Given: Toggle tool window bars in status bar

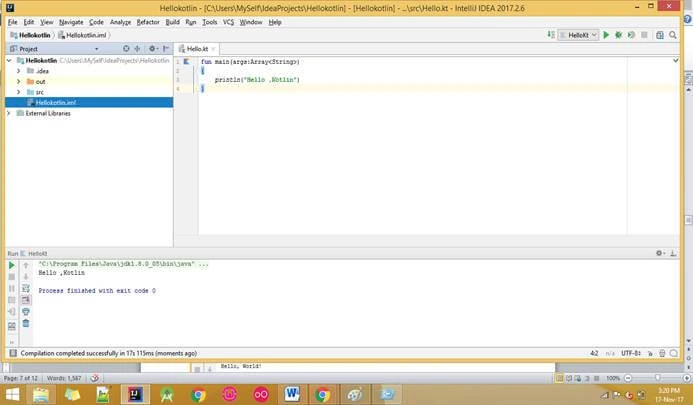Looking at the screenshot, I should (13, 353).
